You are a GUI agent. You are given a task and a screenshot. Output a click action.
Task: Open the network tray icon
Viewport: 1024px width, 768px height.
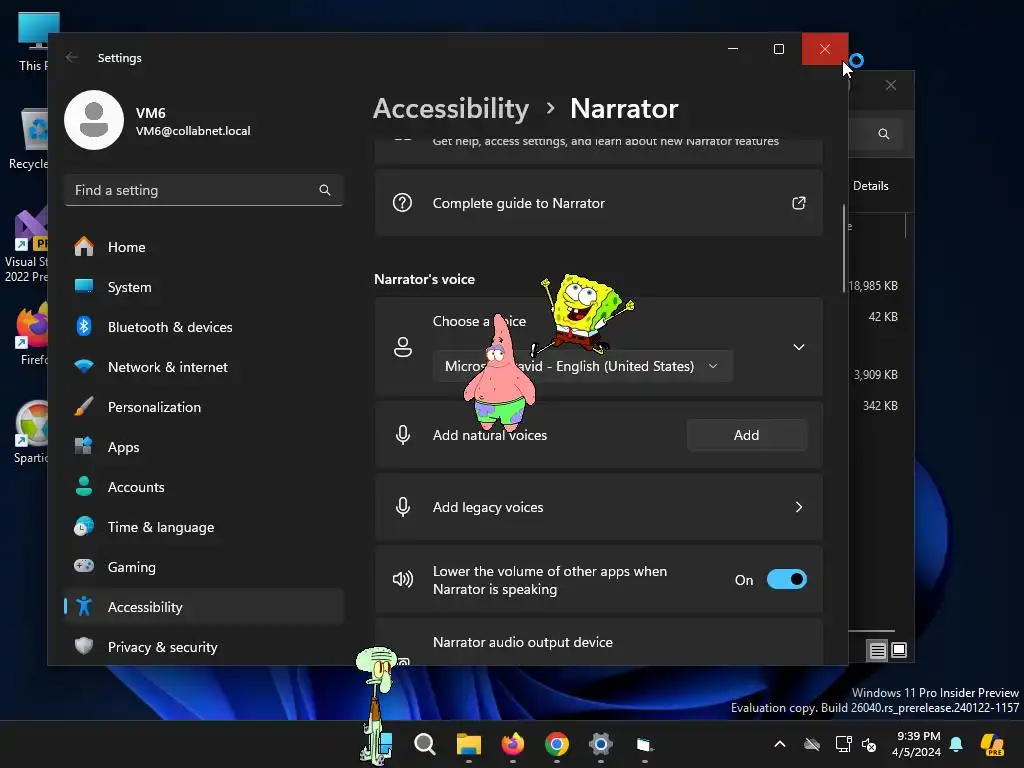coord(843,744)
